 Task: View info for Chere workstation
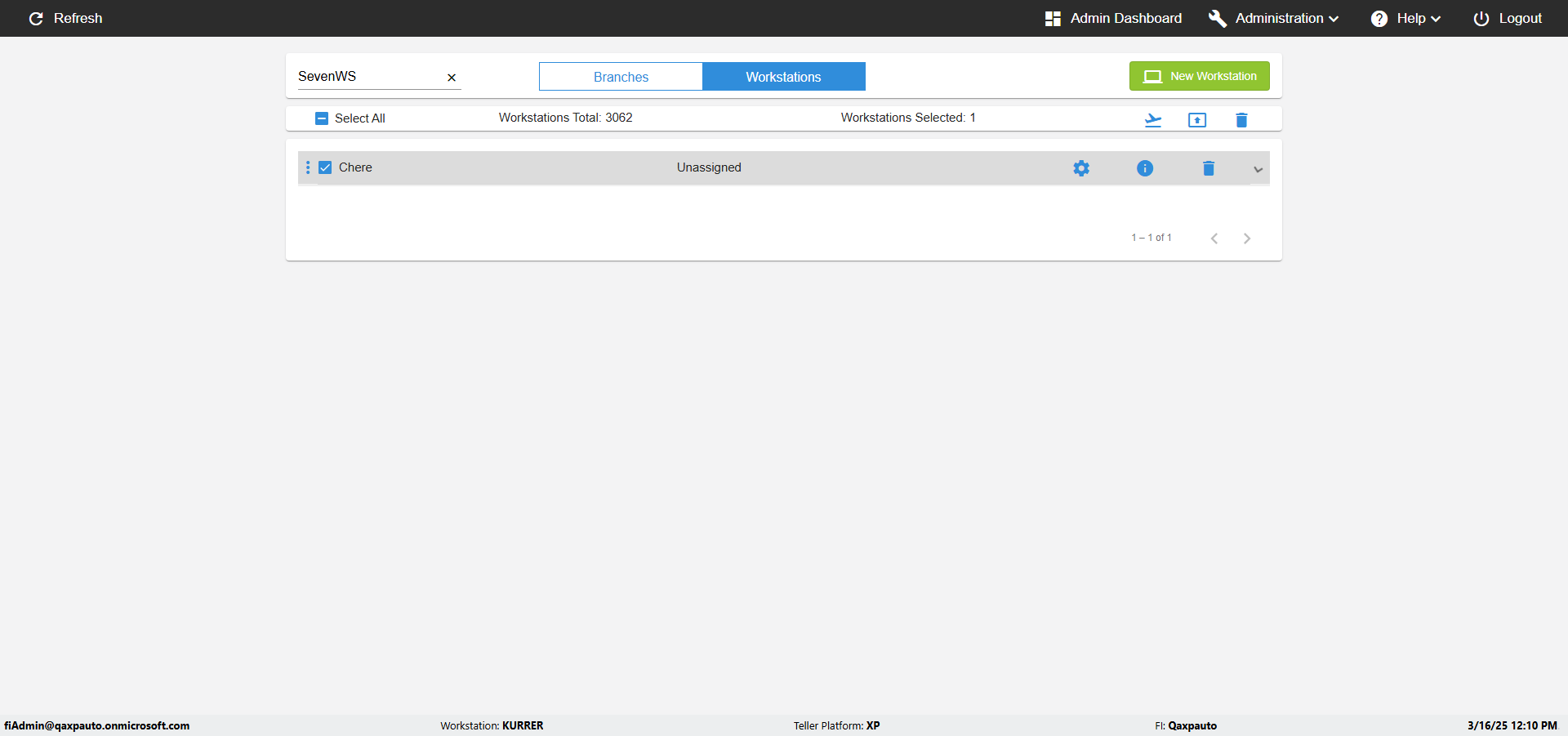coord(1145,168)
